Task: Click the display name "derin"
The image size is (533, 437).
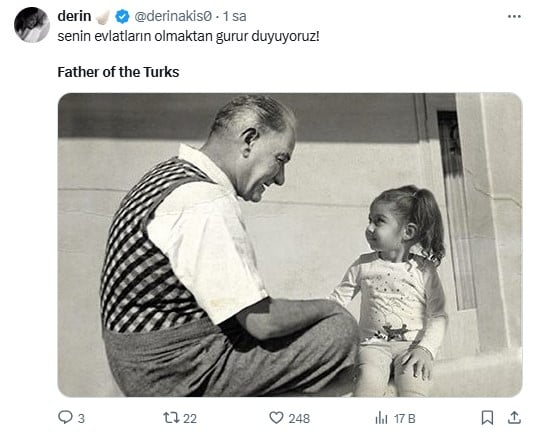Action: coord(74,16)
